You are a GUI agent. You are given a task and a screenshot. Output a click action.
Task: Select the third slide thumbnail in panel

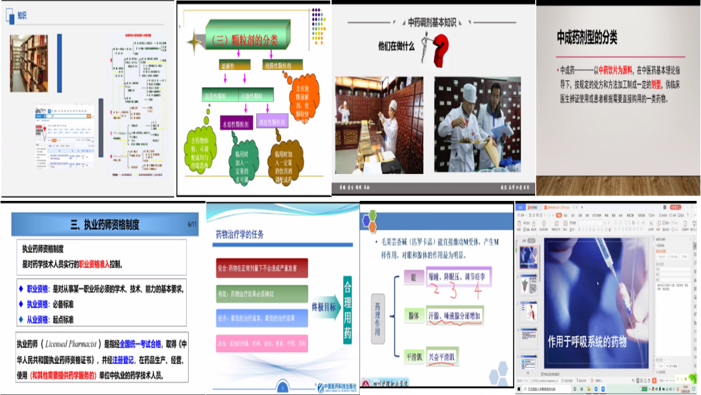[529, 311]
